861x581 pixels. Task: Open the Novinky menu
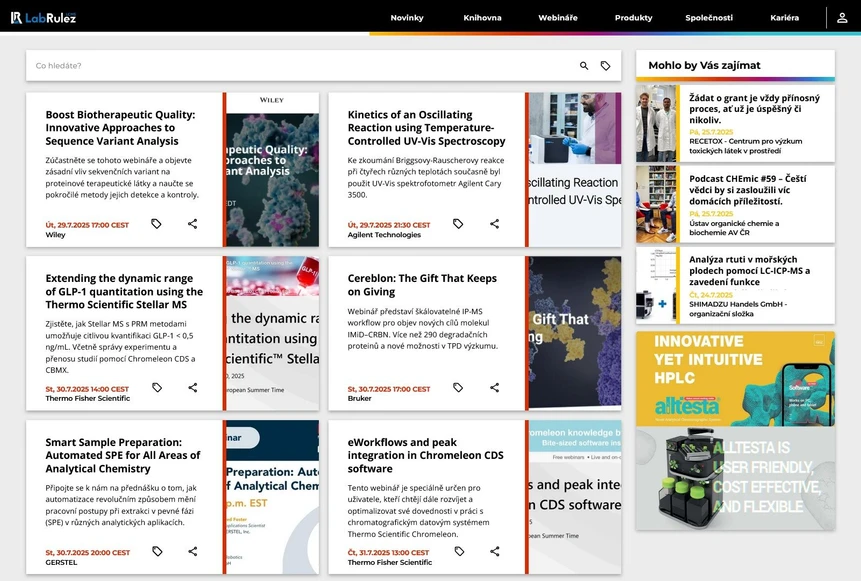(x=407, y=18)
